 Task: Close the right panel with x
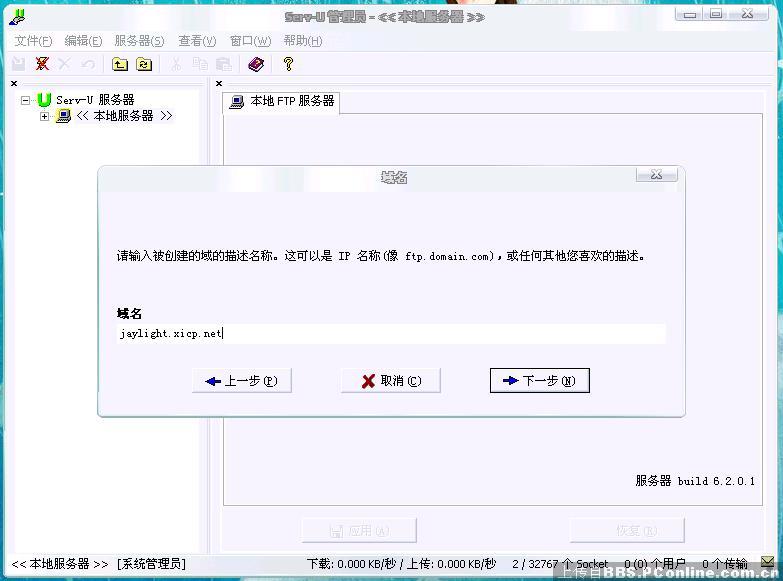click(x=220, y=84)
